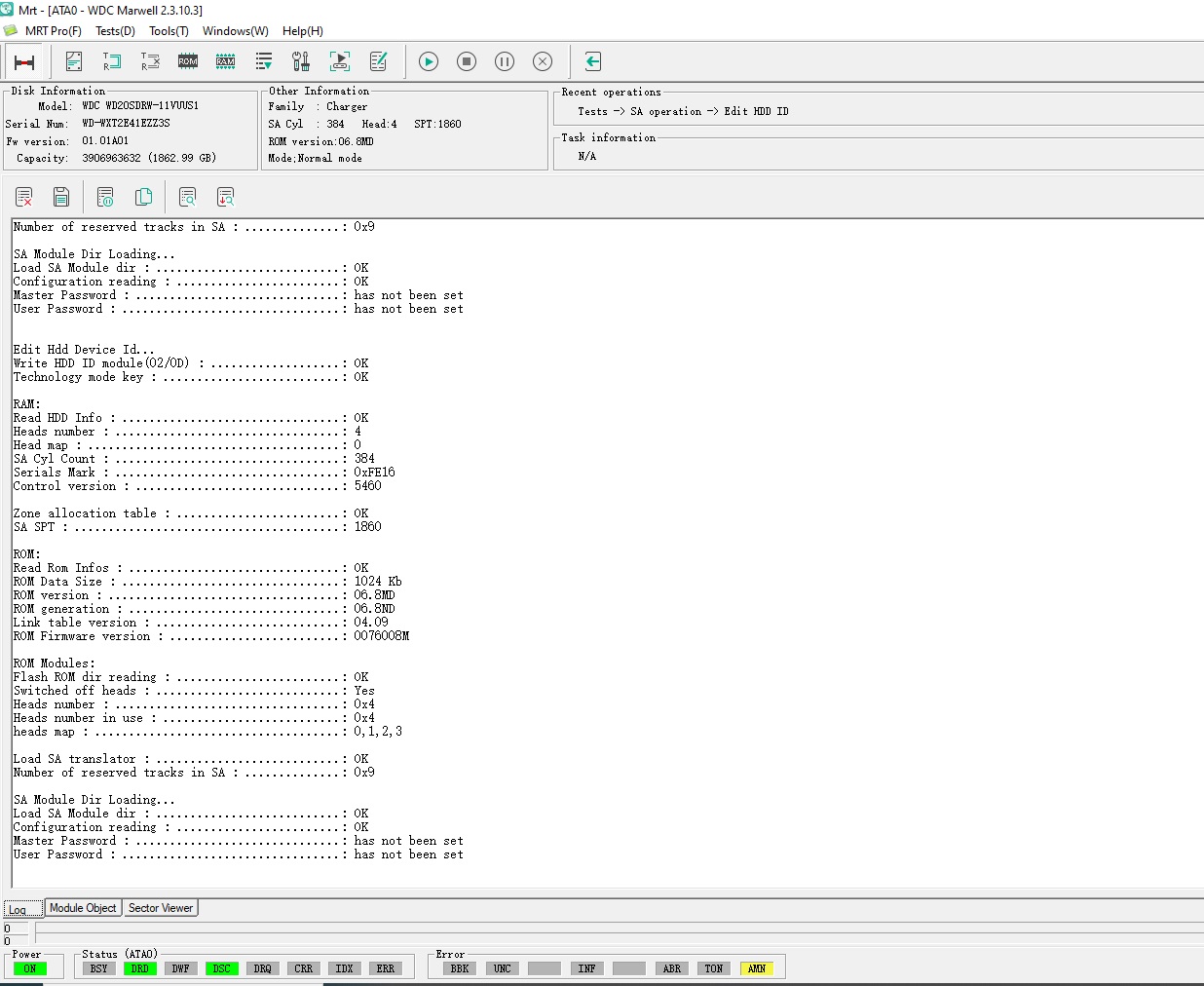Find next in log with red arrow icon
The image size is (1204, 986).
[225, 198]
